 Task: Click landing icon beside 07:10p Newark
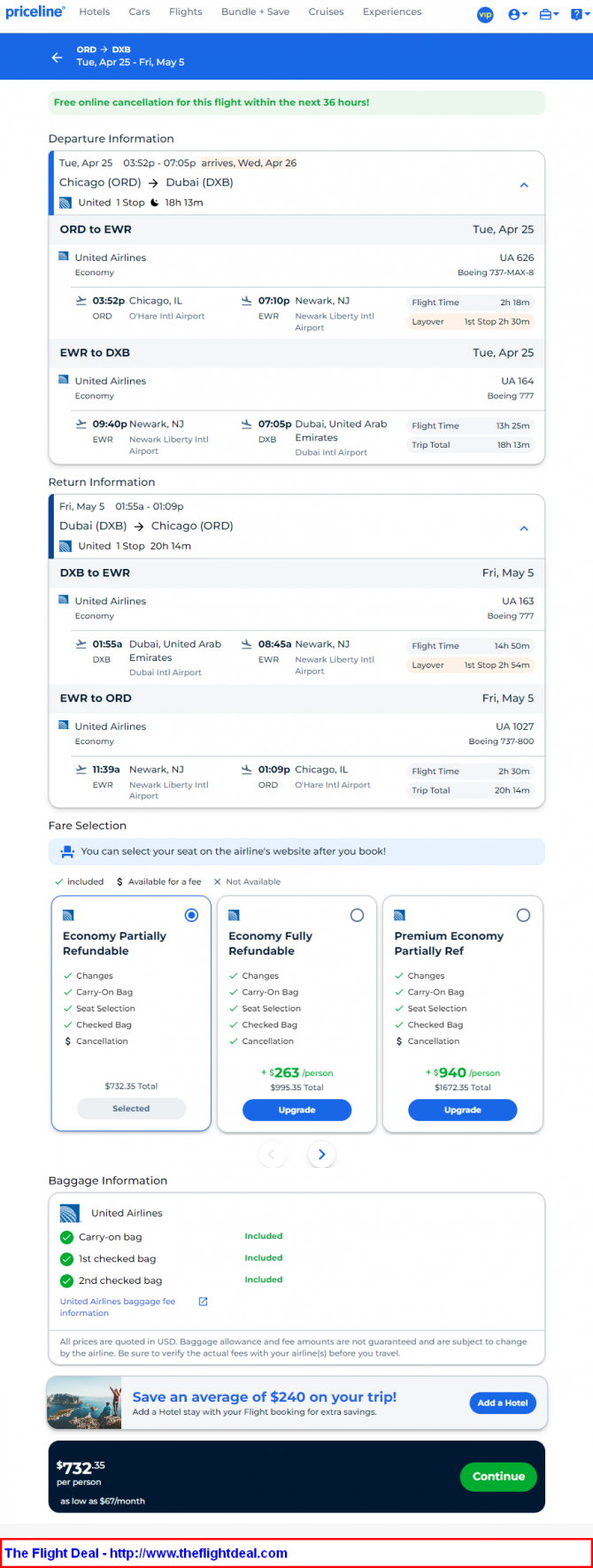[x=247, y=301]
